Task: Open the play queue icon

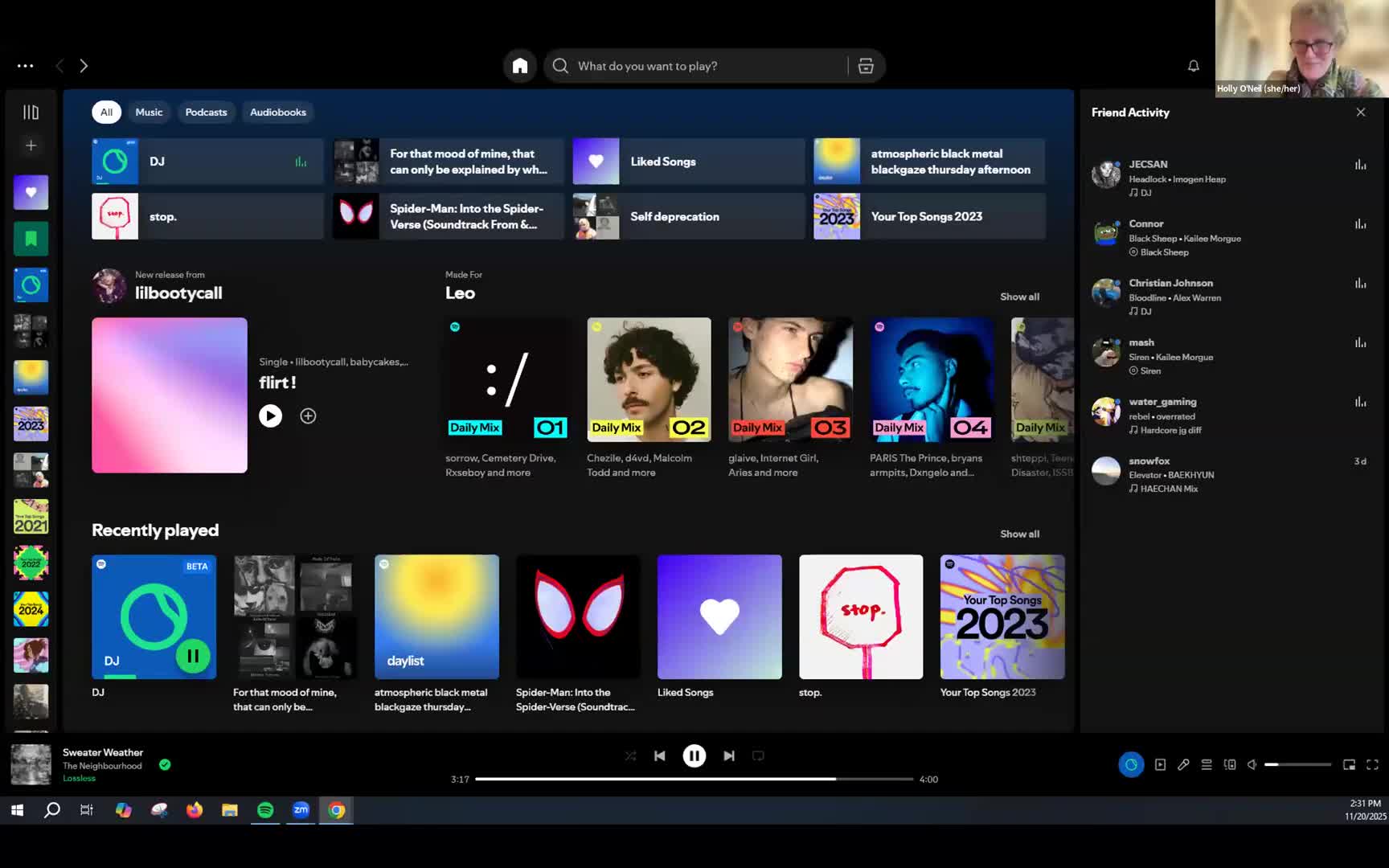Action: point(1207,765)
